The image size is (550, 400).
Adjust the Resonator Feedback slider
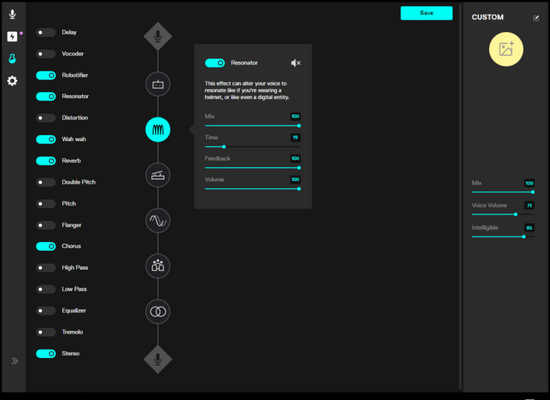pos(253,168)
